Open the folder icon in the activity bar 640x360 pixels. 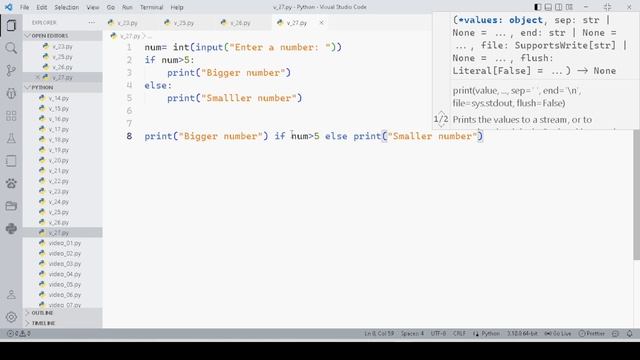[x=11, y=206]
